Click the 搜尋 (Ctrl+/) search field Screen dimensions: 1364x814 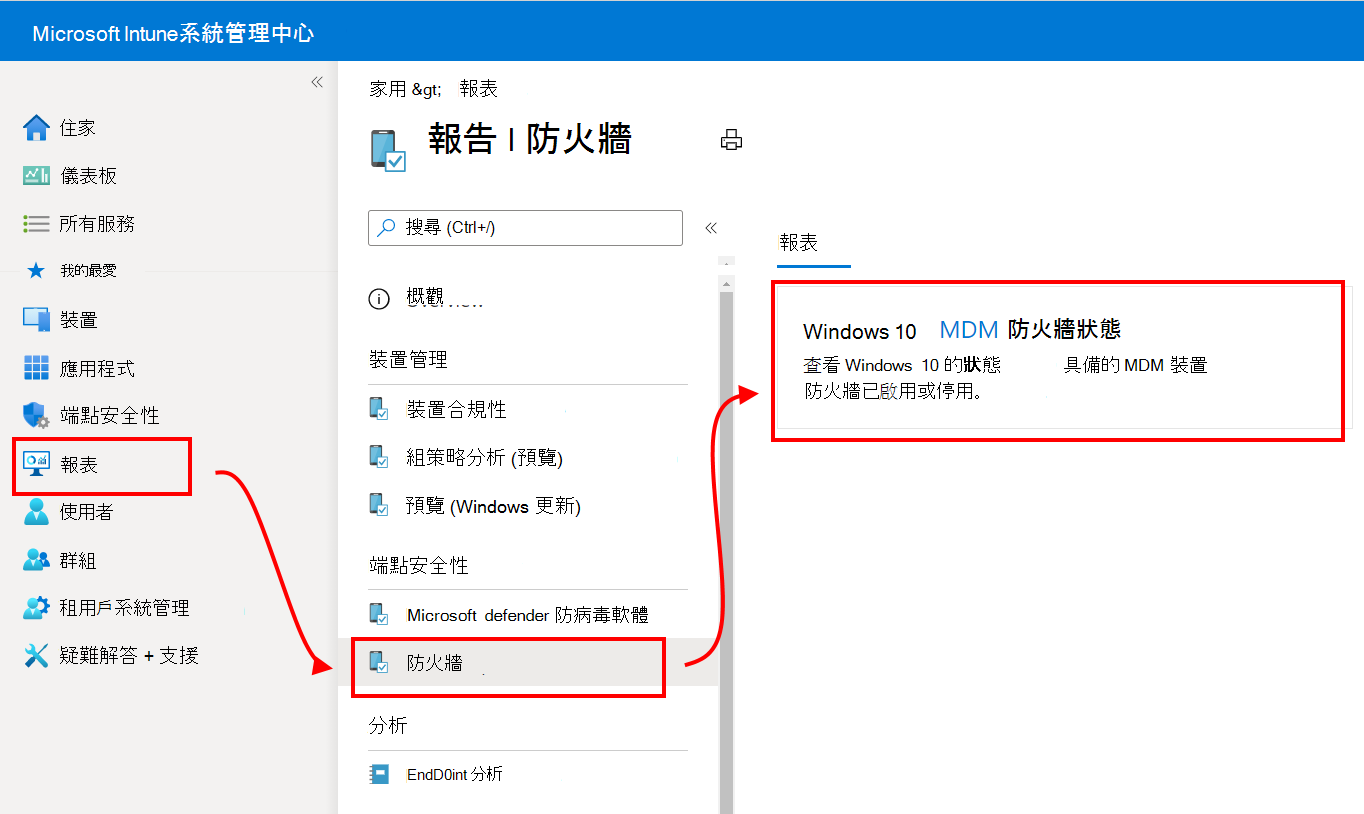526,228
